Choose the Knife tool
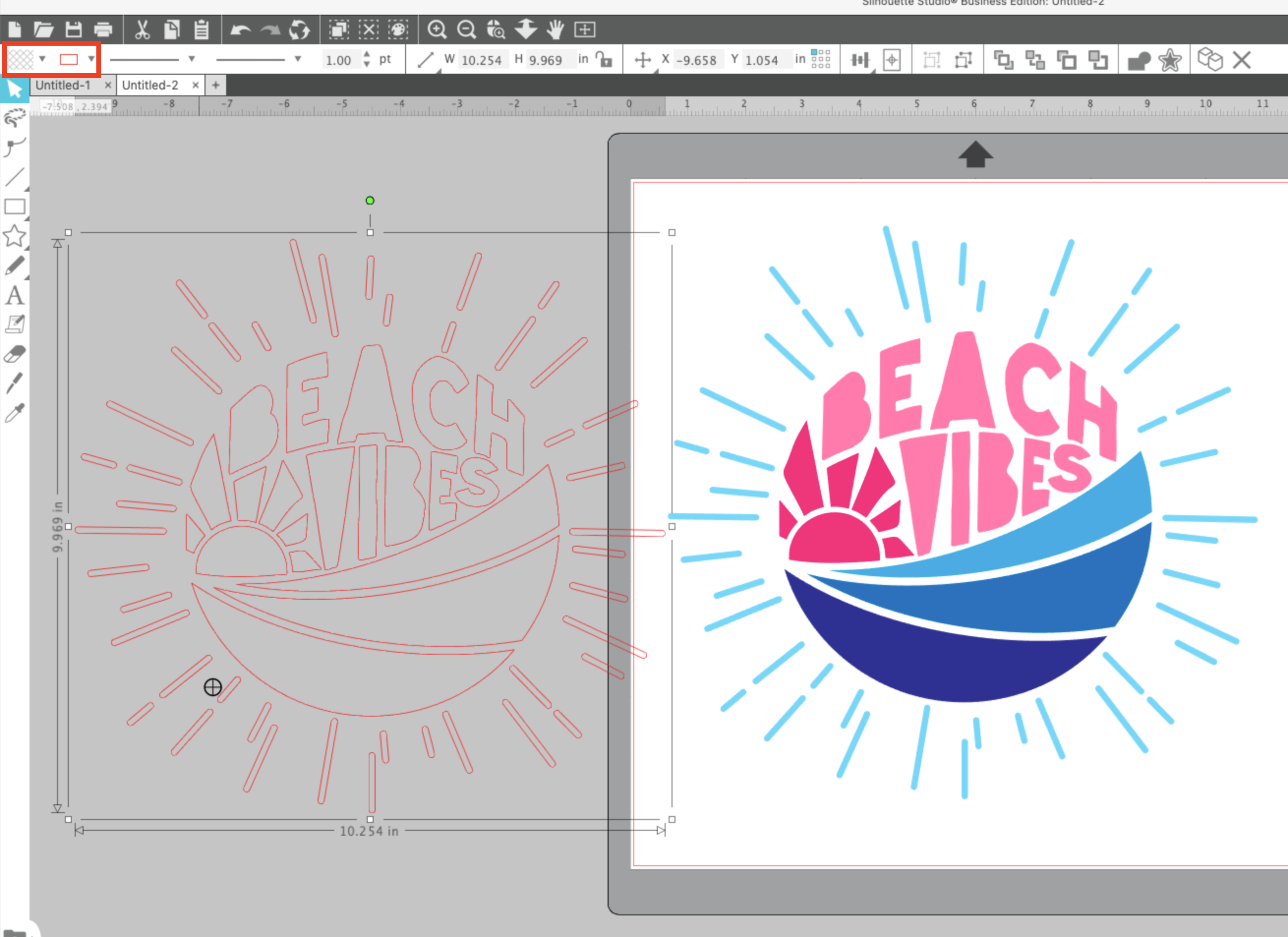This screenshot has height=937, width=1288. [15, 383]
